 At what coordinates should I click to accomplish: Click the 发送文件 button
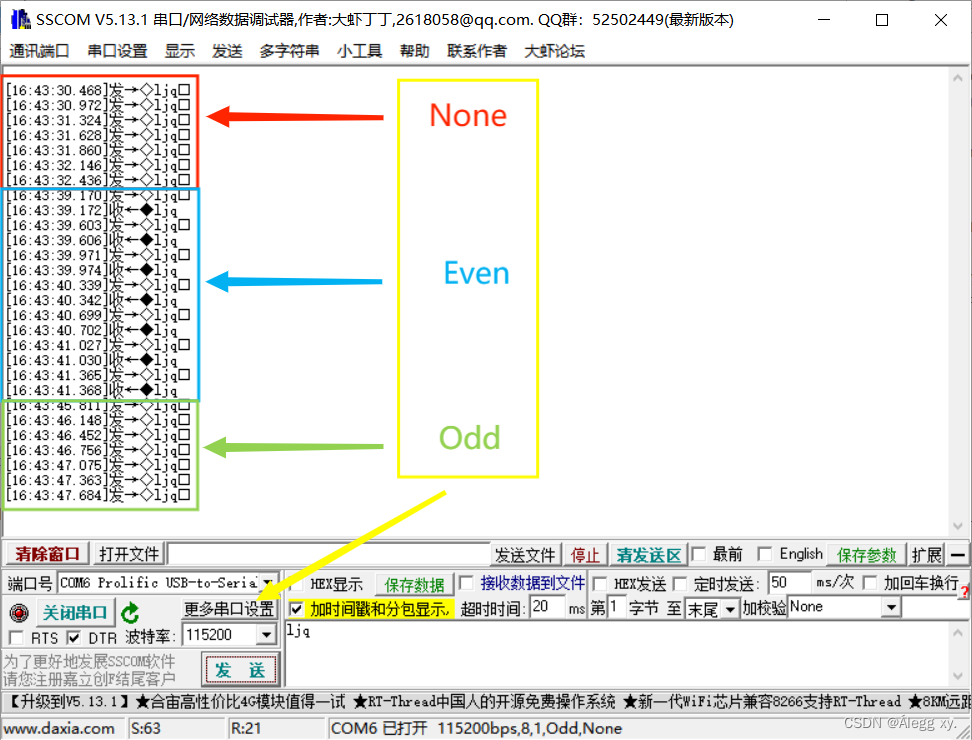pyautogui.click(x=524, y=555)
